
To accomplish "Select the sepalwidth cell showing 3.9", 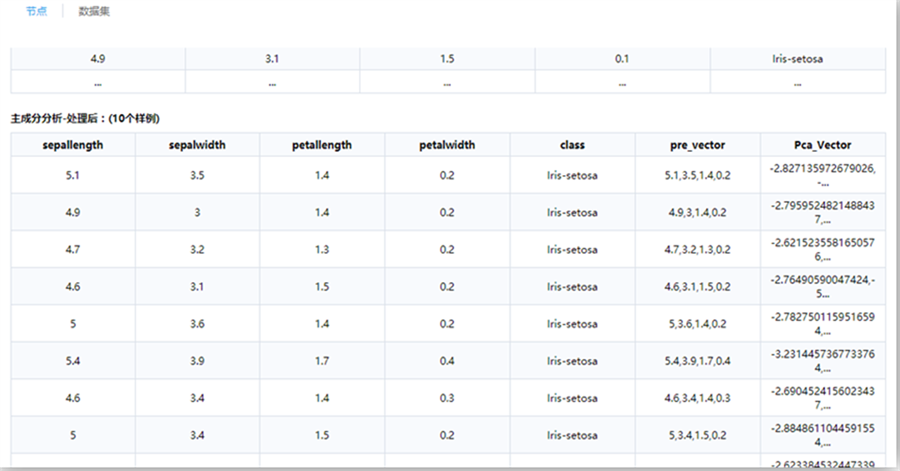I will pos(196,361).
